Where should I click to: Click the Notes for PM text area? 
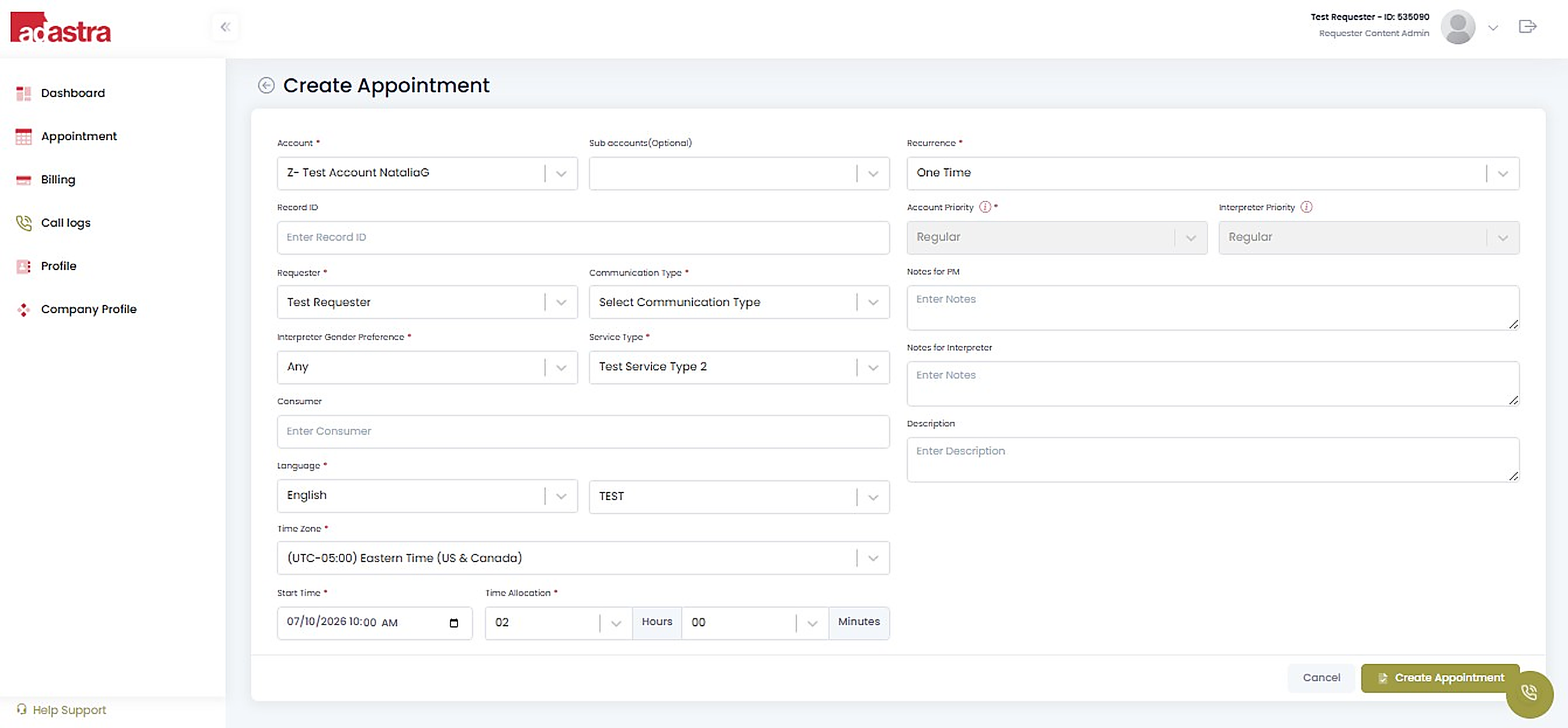(1213, 308)
